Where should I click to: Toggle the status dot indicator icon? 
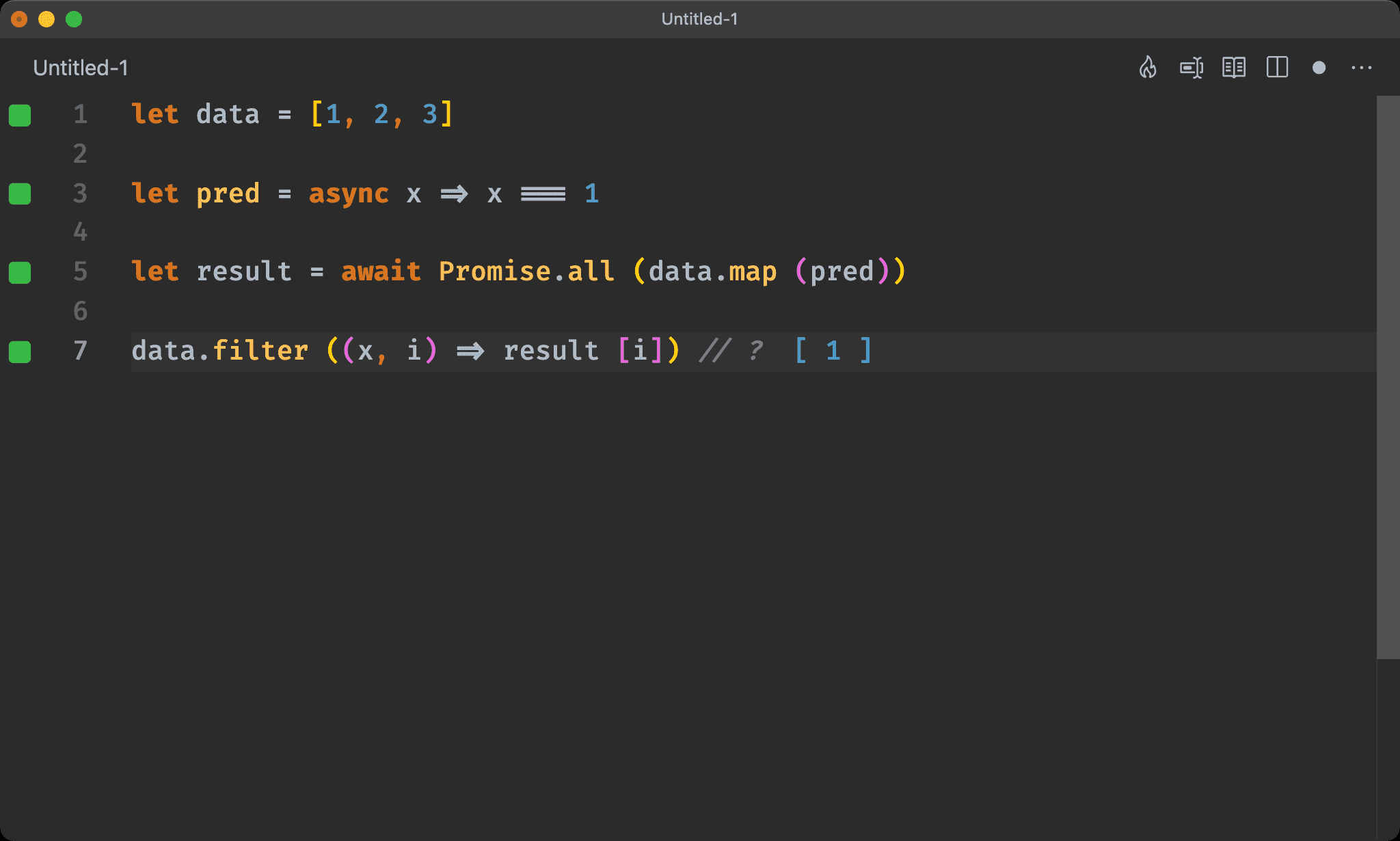point(1318,68)
